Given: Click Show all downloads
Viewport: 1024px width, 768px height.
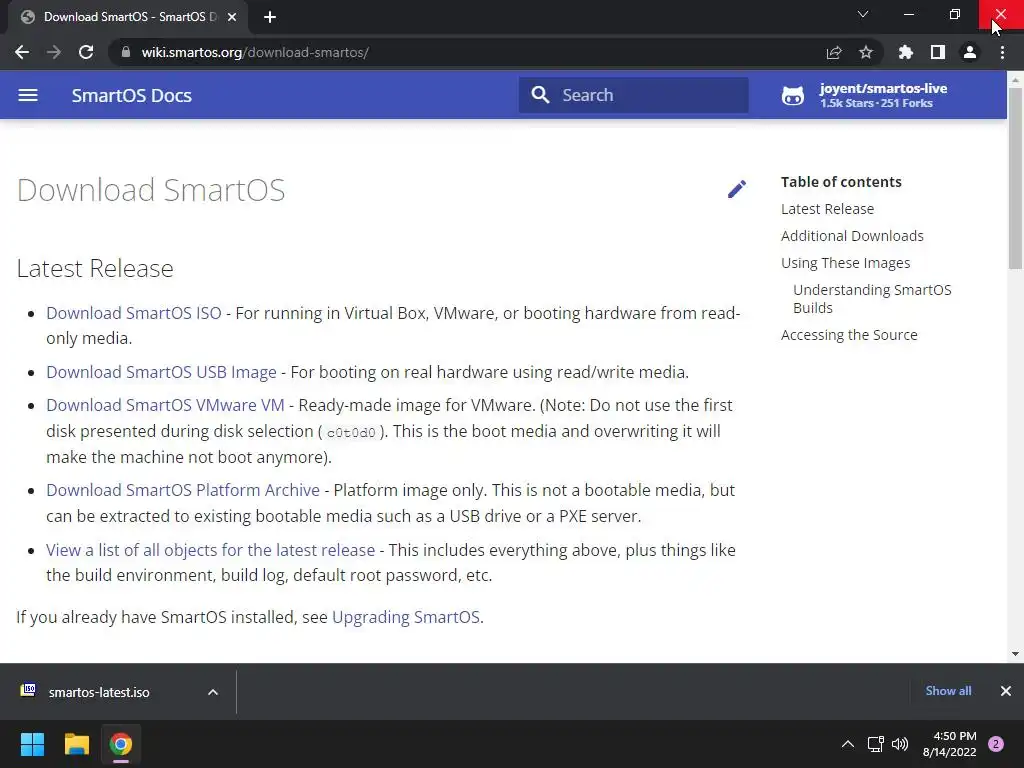Looking at the screenshot, I should click(948, 691).
